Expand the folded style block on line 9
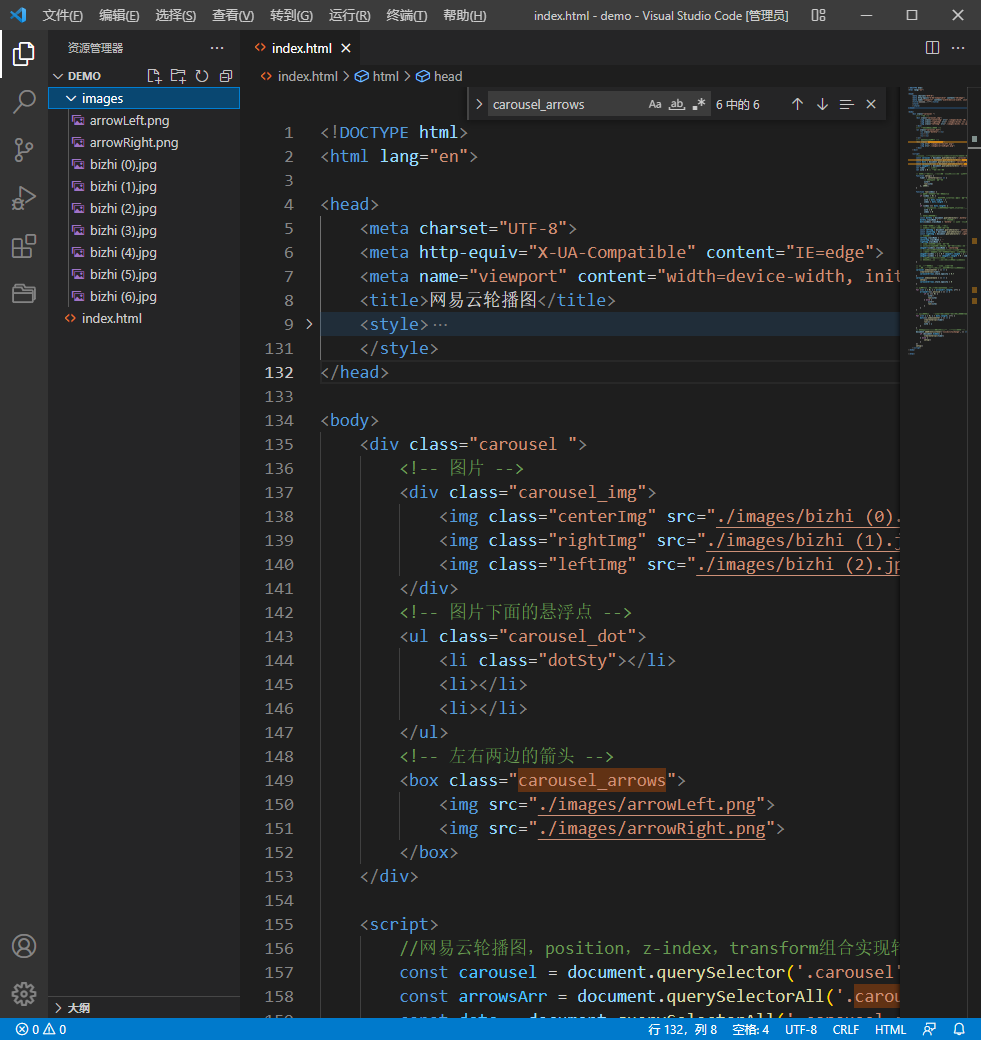This screenshot has width=981, height=1040. (x=309, y=324)
